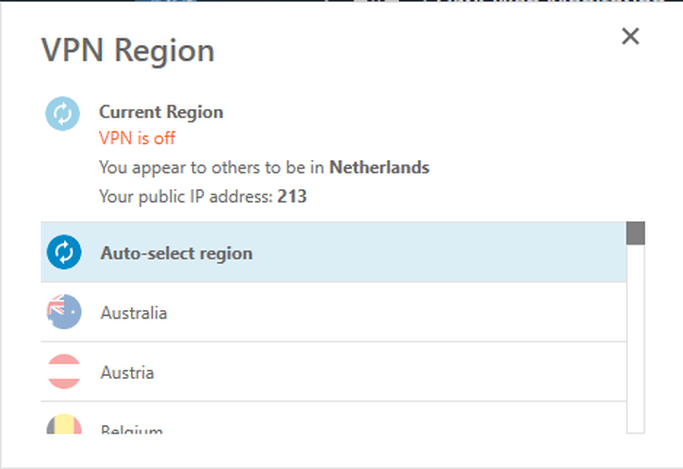Screen dimensions: 683x469
Task: Click the Australia flag icon
Action: (x=64, y=313)
